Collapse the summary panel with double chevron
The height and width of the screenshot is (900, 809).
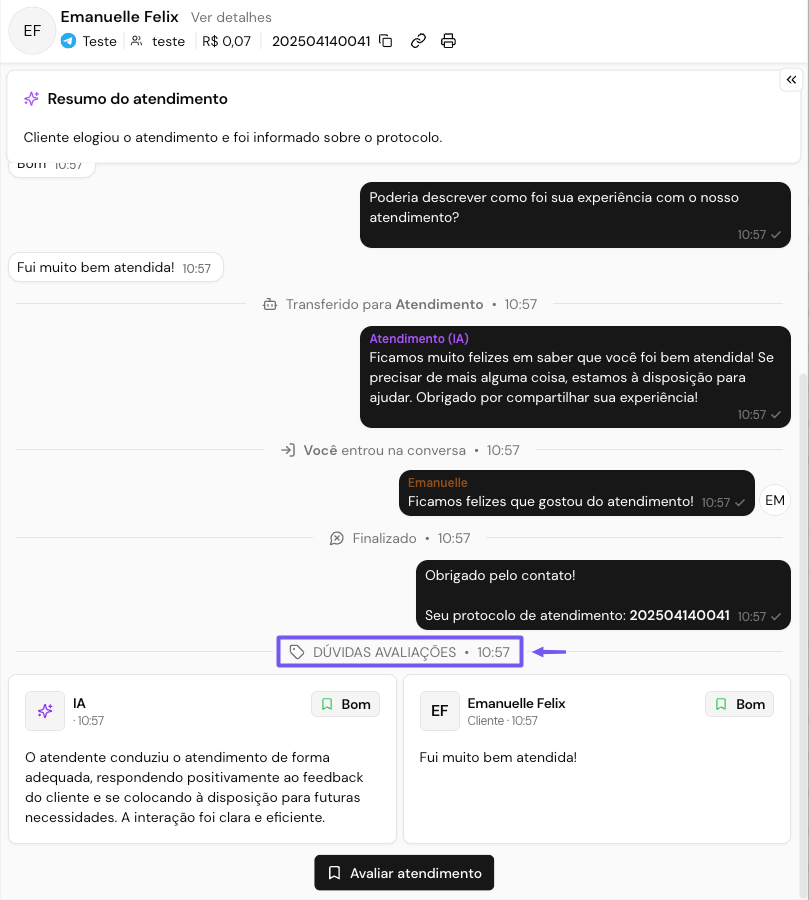(x=791, y=80)
